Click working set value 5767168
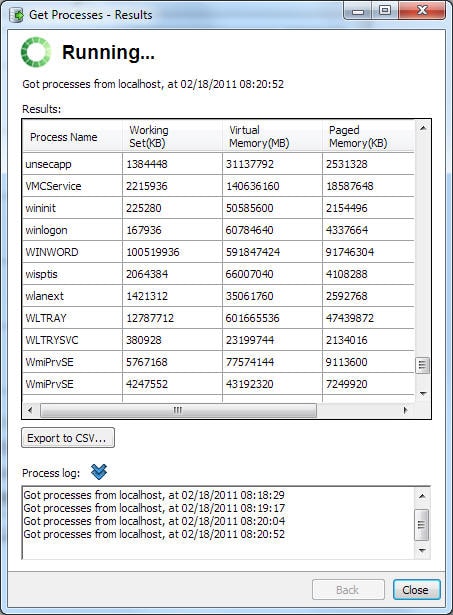Image resolution: width=453 pixels, height=615 pixels. [x=147, y=362]
